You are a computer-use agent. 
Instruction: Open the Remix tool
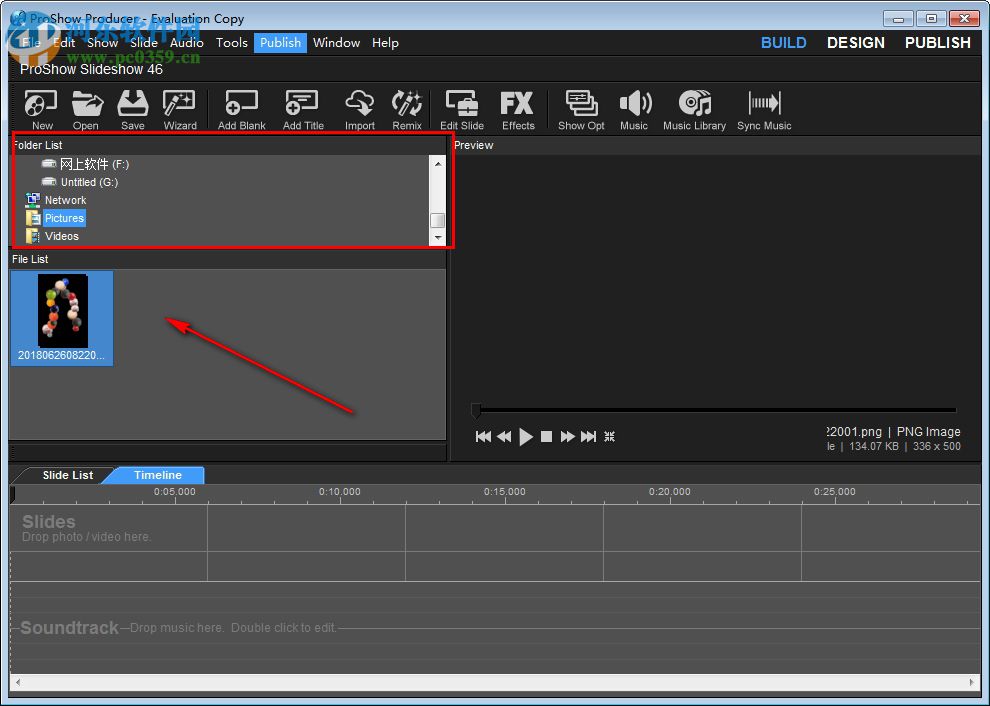pyautogui.click(x=406, y=108)
